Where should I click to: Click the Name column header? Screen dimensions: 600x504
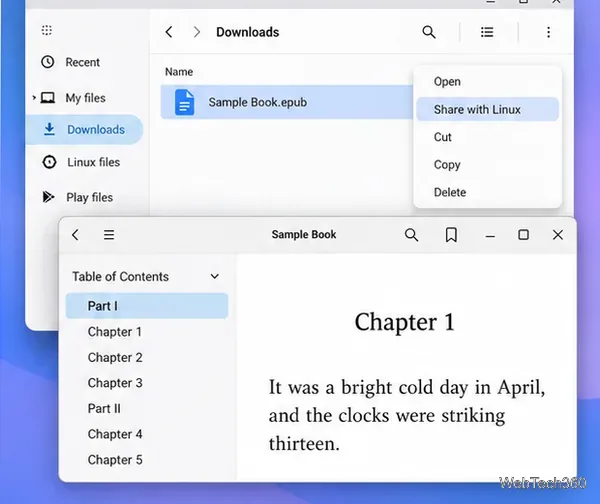pyautogui.click(x=179, y=72)
